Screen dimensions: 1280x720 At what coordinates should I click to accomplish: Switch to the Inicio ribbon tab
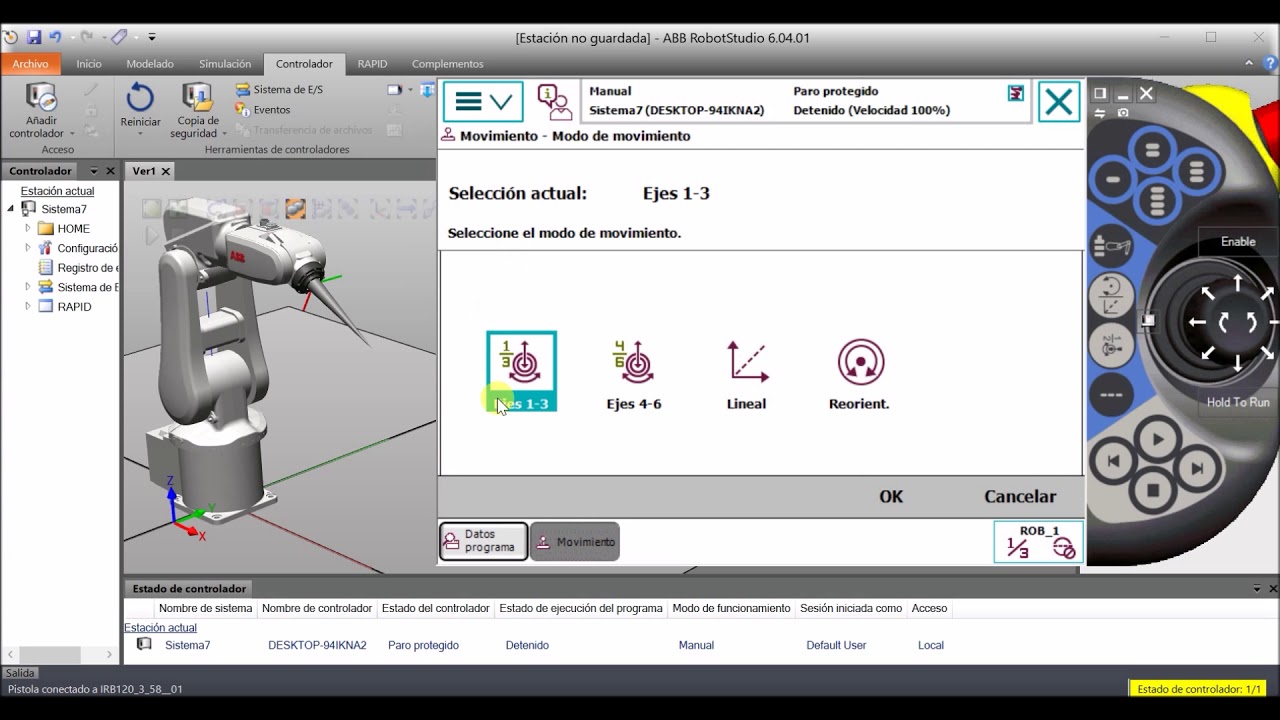[x=89, y=64]
